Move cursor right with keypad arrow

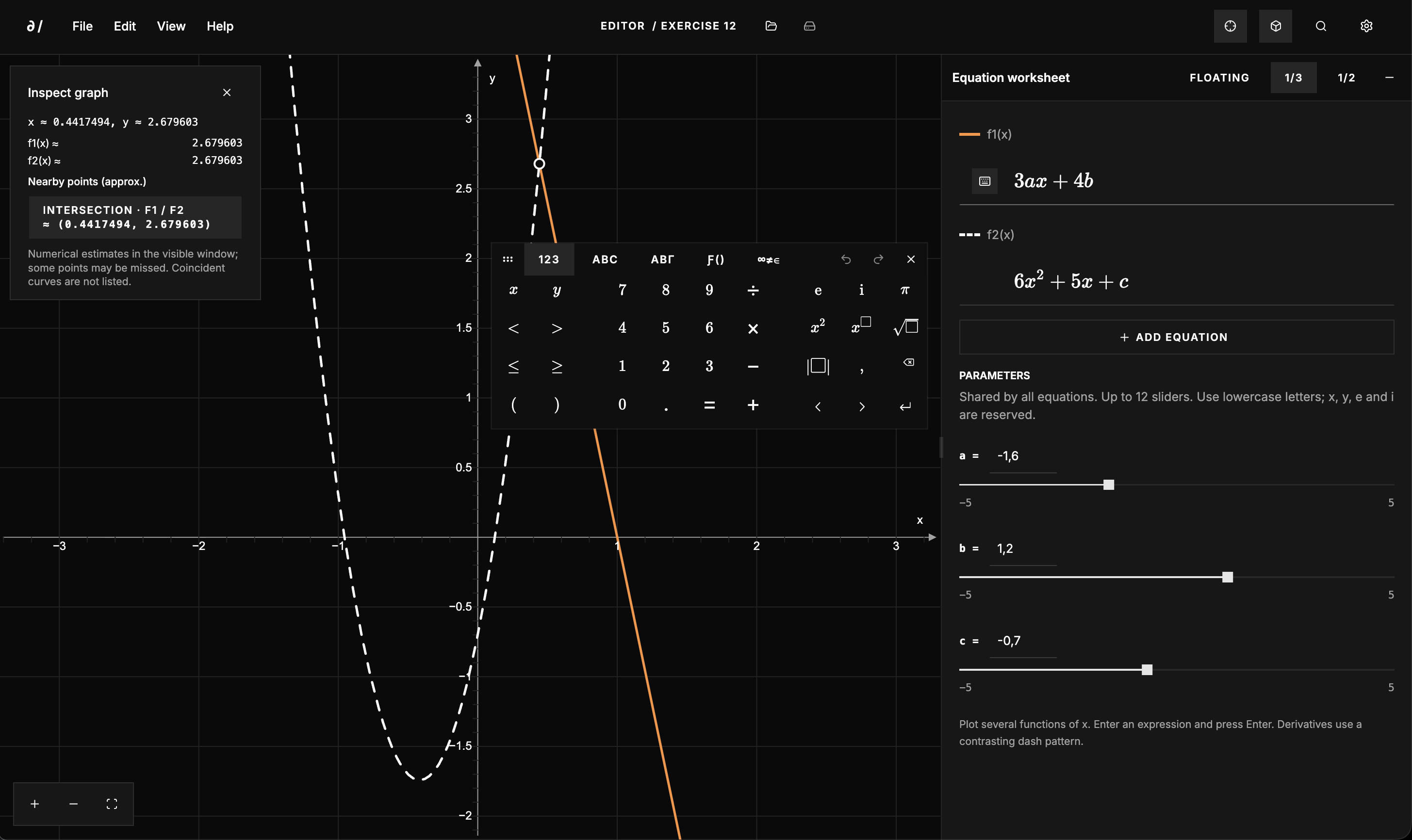pos(862,406)
